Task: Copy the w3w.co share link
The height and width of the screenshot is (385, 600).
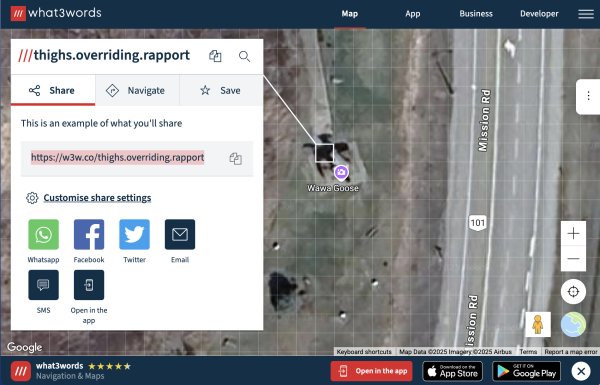Action: click(x=235, y=158)
